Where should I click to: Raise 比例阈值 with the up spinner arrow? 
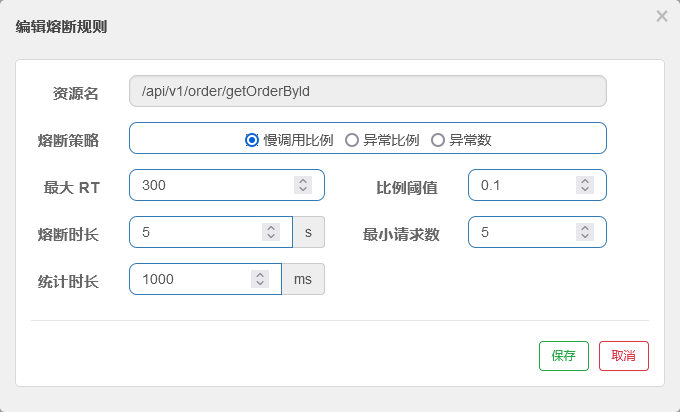[x=585, y=181]
